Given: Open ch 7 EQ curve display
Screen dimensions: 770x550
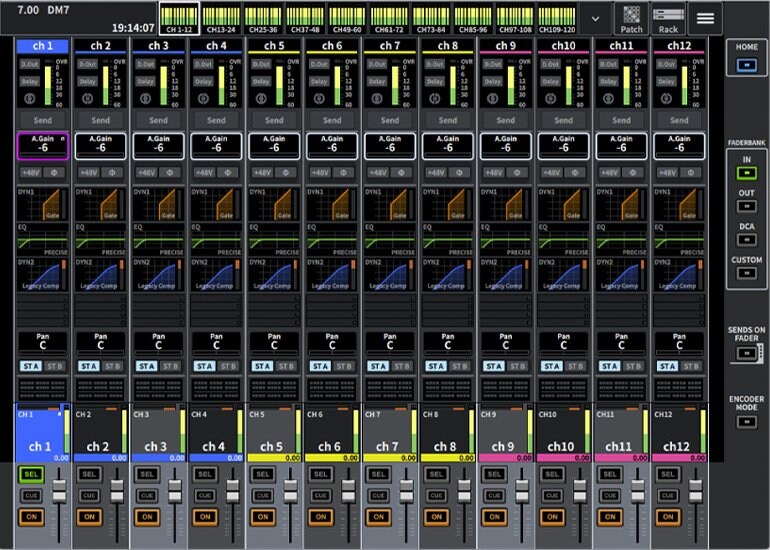Looking at the screenshot, I should 390,240.
